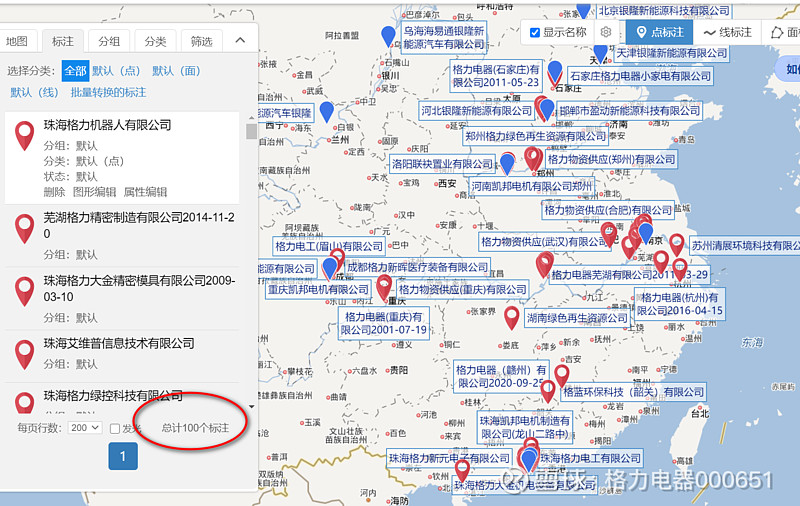Click map label 珠海凯邦电机制造有限公司(龙山二路中)
Viewport: 800px width, 506px height.
point(524,427)
